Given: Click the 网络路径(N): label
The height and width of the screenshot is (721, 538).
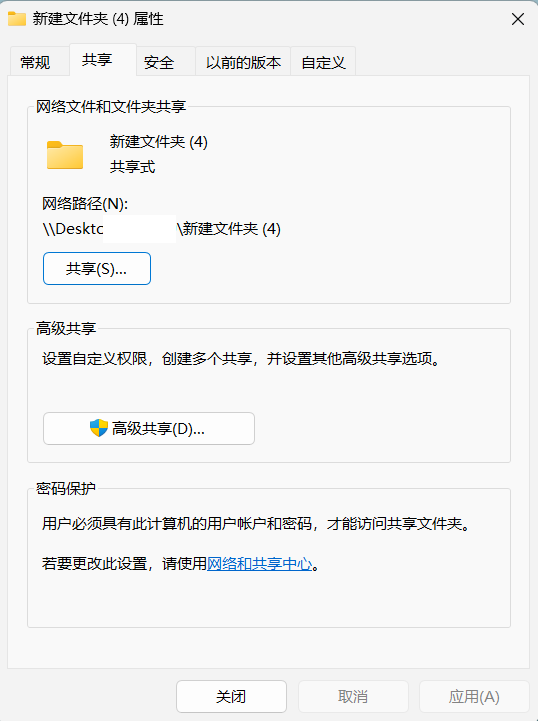Looking at the screenshot, I should pyautogui.click(x=85, y=203).
